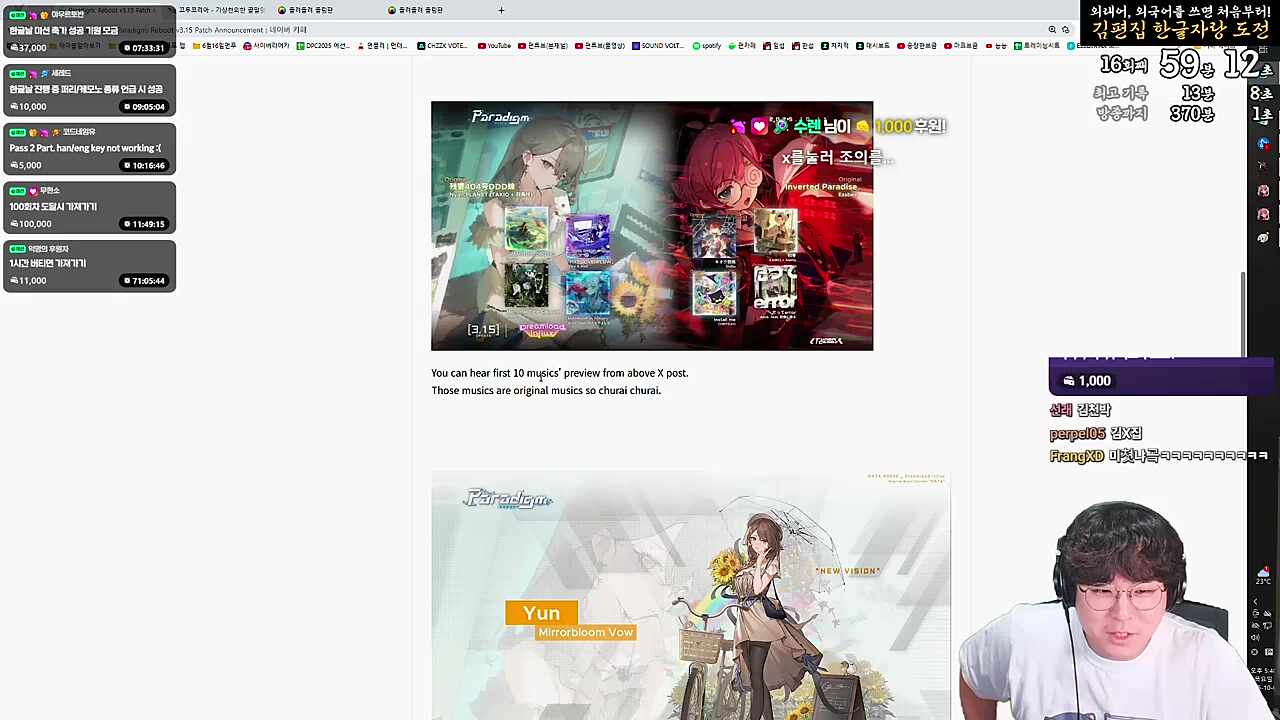Open a new browser tab

pyautogui.click(x=501, y=10)
